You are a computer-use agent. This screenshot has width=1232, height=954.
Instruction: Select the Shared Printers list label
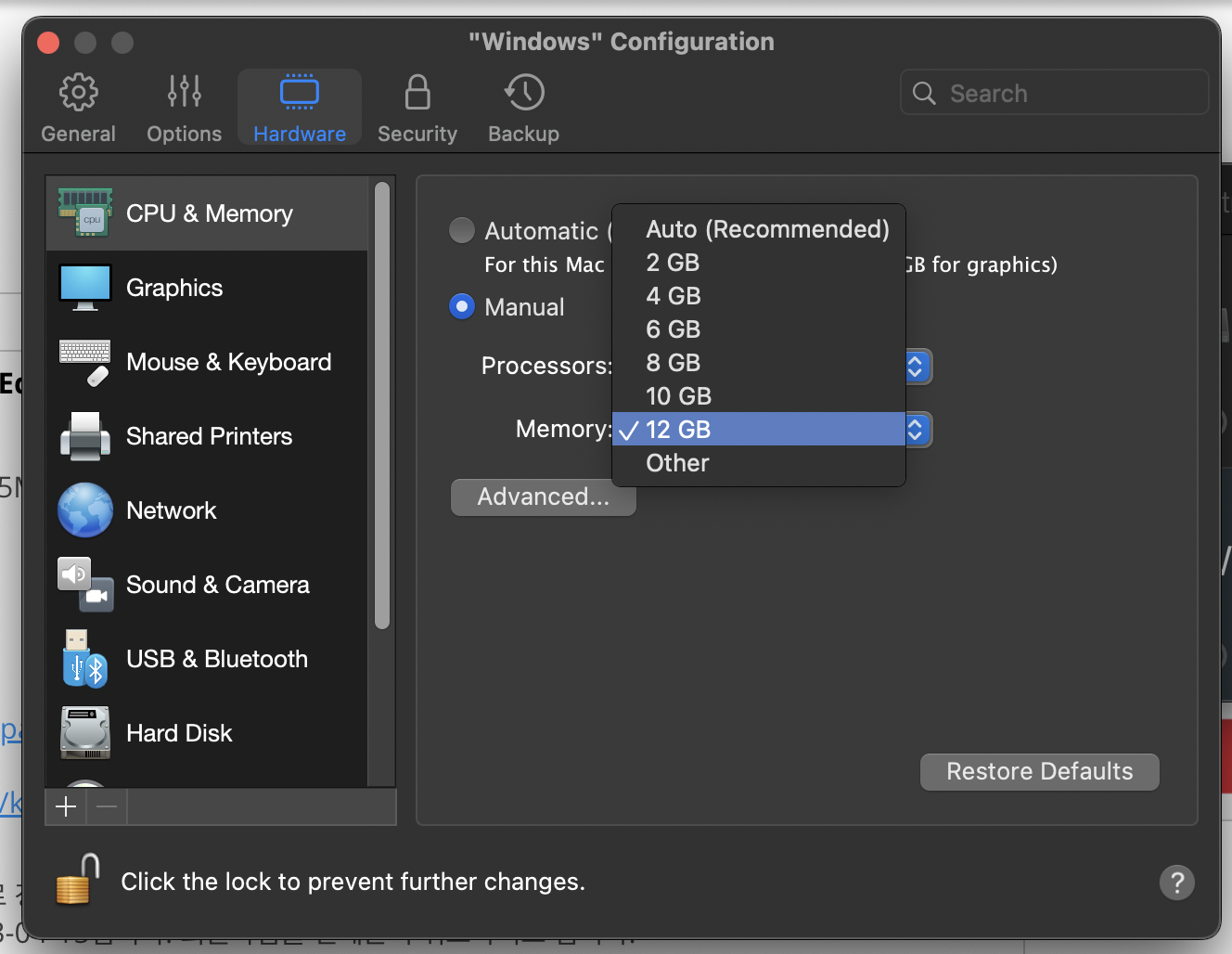210,436
